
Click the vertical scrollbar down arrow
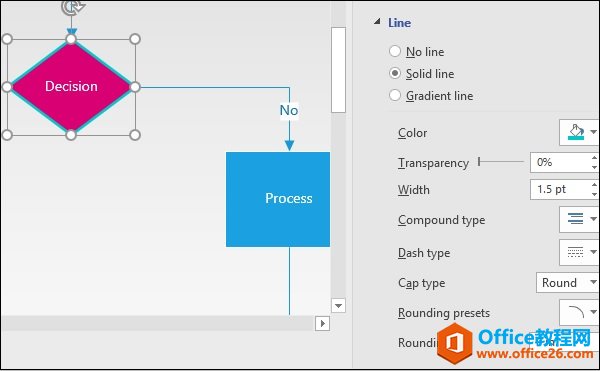click(338, 306)
